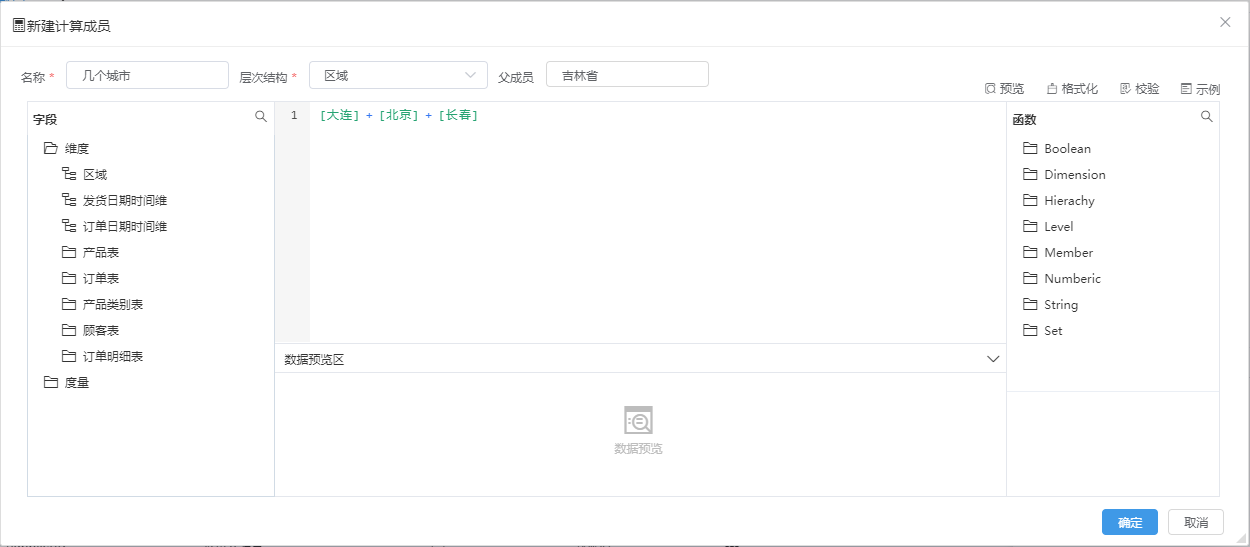Viewport: 1250px width, 547px height.
Task: Click the [大连] + [北京] + [长春] expression
Action: 399,116
